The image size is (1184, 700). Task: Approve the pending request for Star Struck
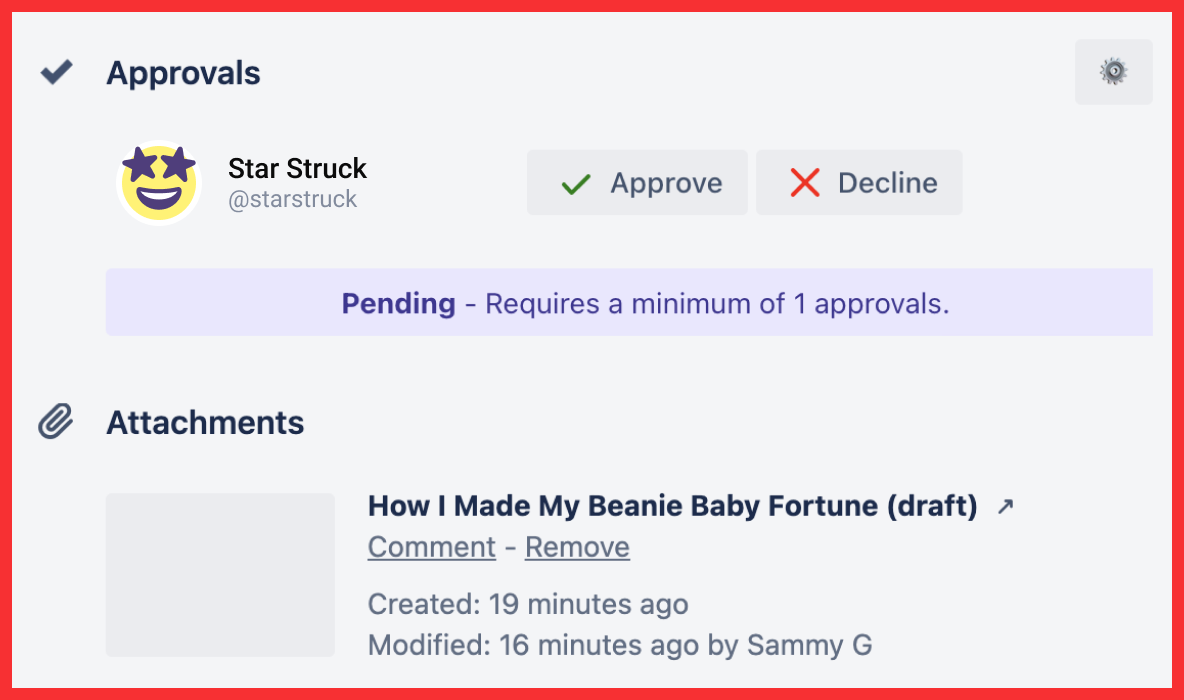click(x=637, y=182)
